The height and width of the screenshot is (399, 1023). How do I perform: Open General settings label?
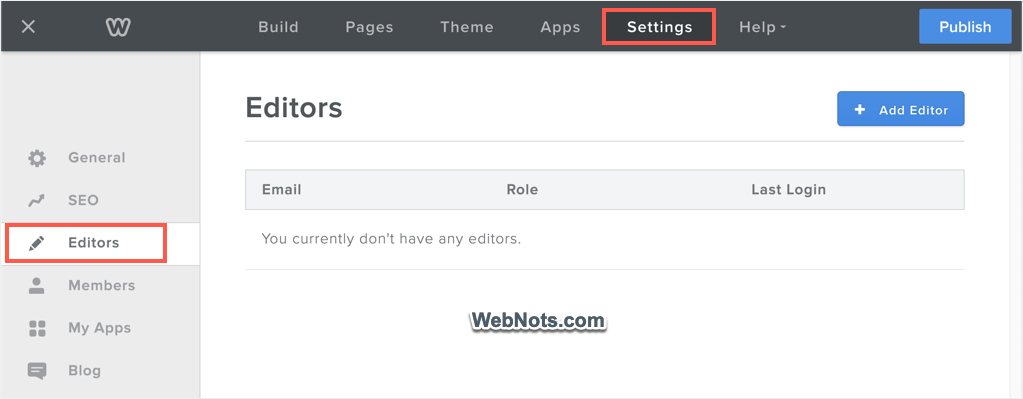click(97, 158)
